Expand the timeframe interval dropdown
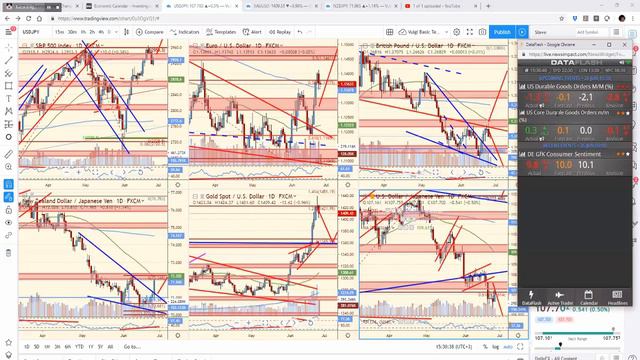Viewport: 640px width, 360px height. [116, 32]
